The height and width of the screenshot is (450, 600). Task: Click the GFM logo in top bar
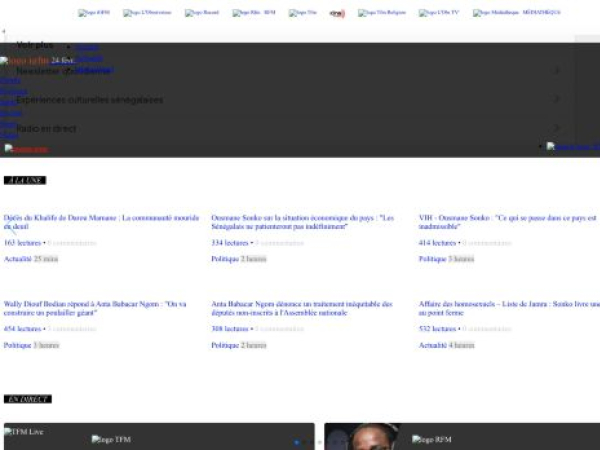[x=94, y=13]
